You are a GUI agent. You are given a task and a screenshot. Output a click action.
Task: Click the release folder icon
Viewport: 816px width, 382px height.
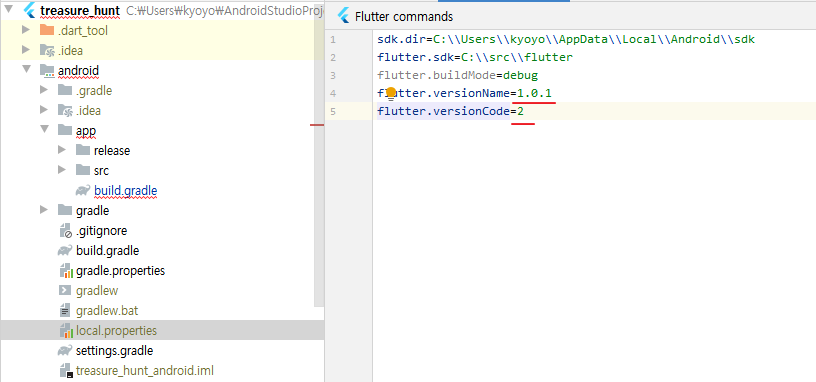point(82,150)
